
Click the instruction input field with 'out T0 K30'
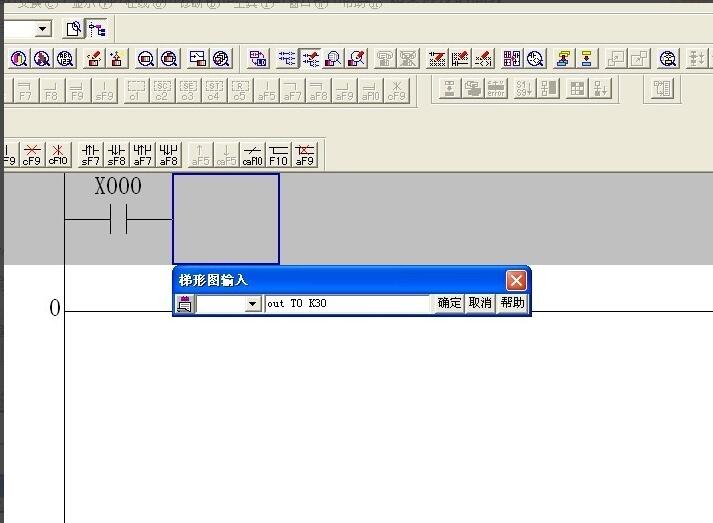point(348,303)
